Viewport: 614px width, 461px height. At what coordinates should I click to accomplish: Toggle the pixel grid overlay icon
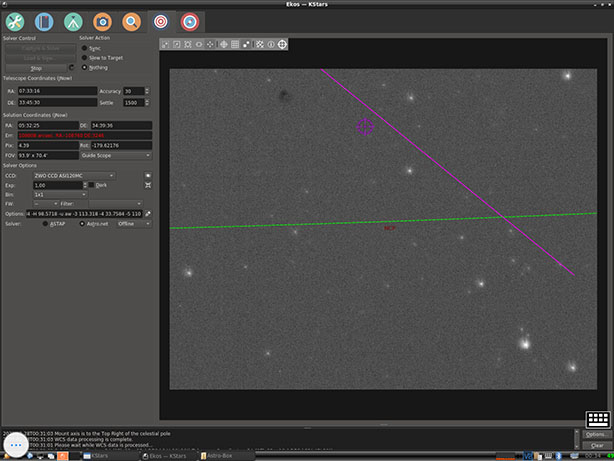[235, 44]
